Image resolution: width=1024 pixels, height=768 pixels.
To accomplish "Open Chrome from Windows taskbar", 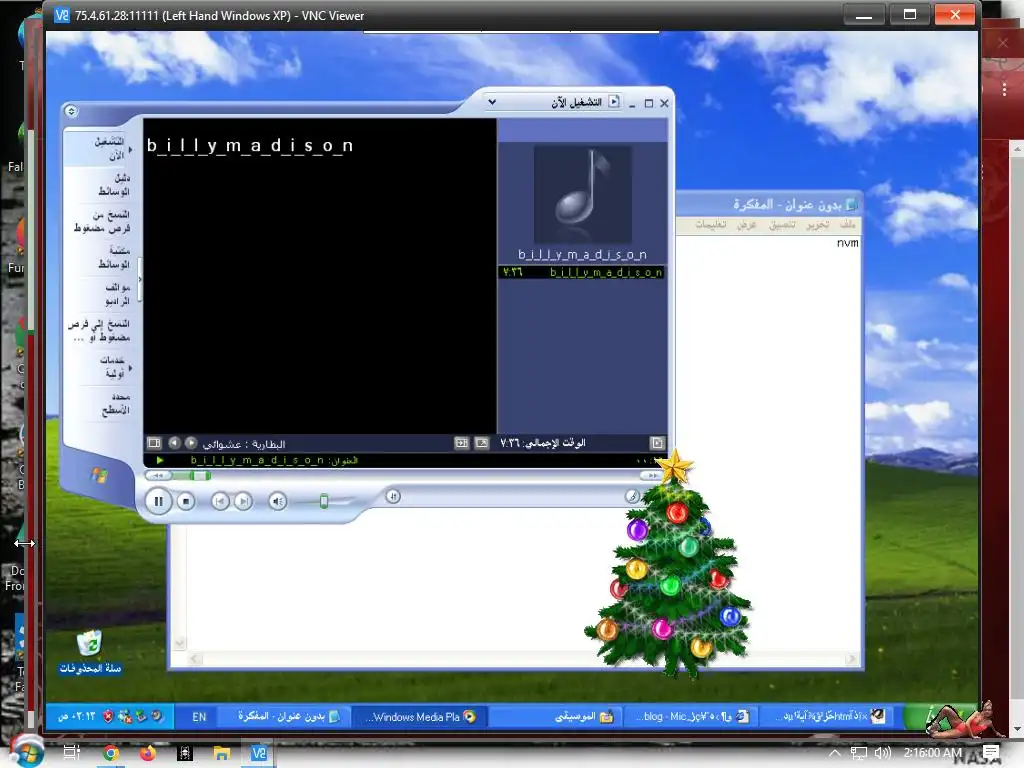I will [111, 753].
